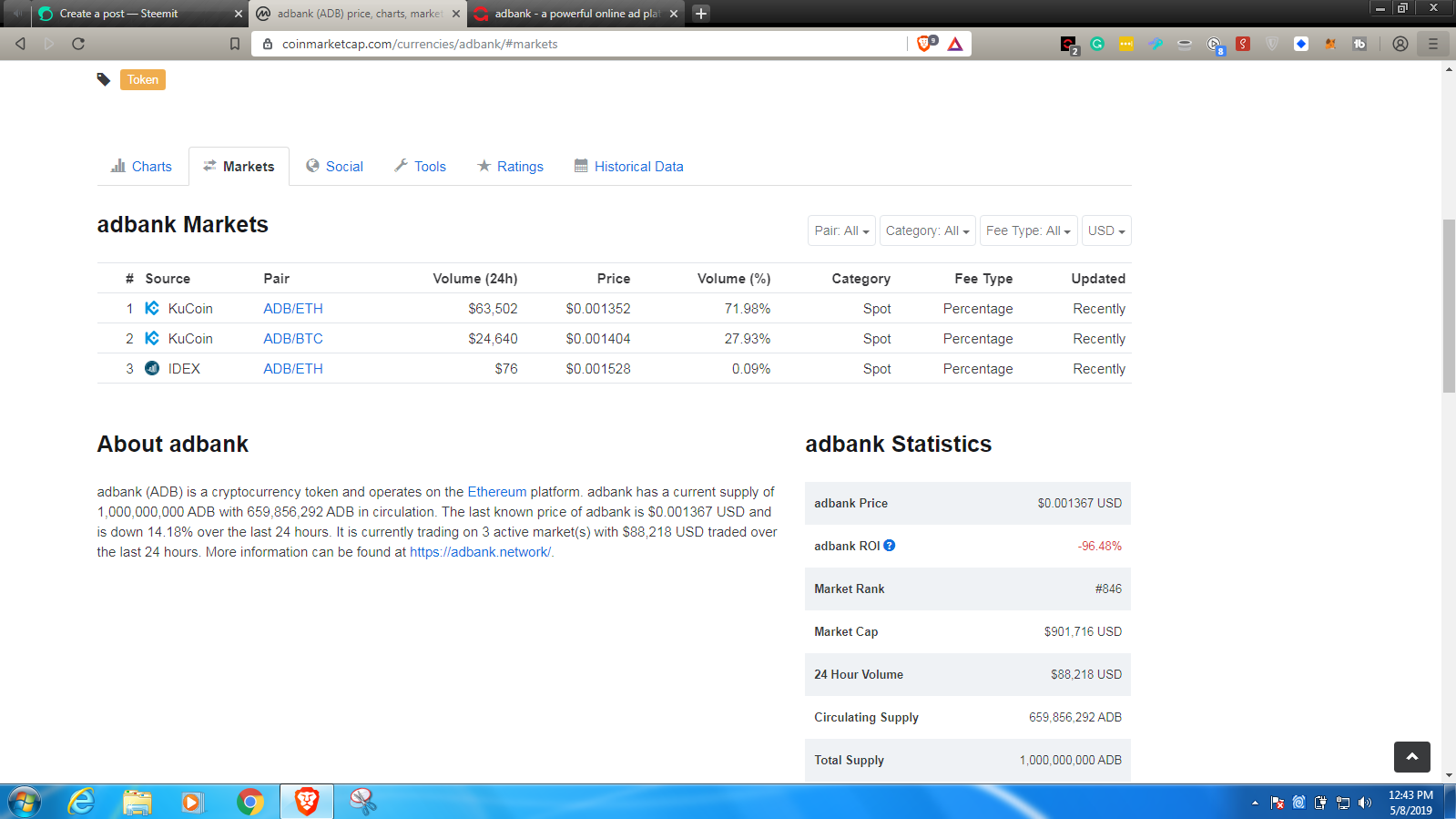Select the Markets tab
Viewport: 1456px width, 819px height.
tap(239, 167)
